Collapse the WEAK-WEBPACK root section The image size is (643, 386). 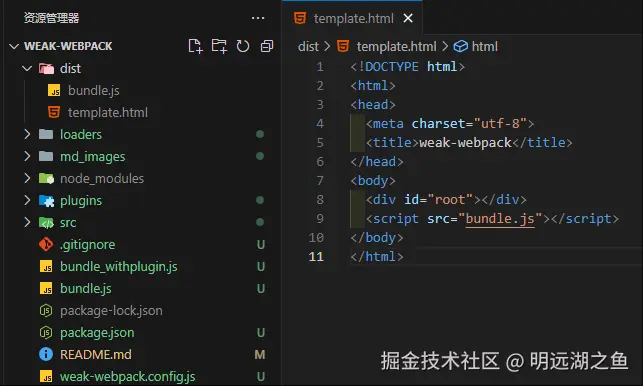tap(14, 46)
